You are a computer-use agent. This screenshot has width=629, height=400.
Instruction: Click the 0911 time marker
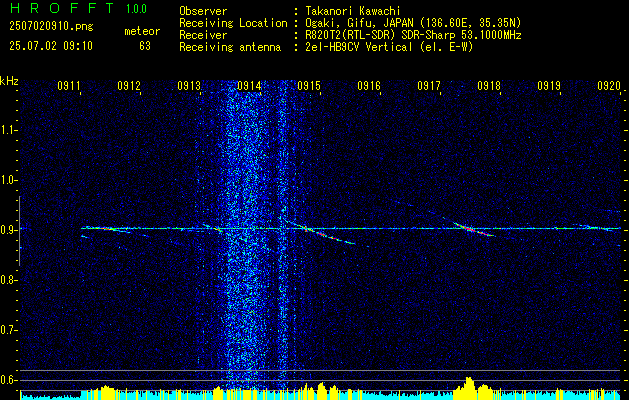[69, 85]
